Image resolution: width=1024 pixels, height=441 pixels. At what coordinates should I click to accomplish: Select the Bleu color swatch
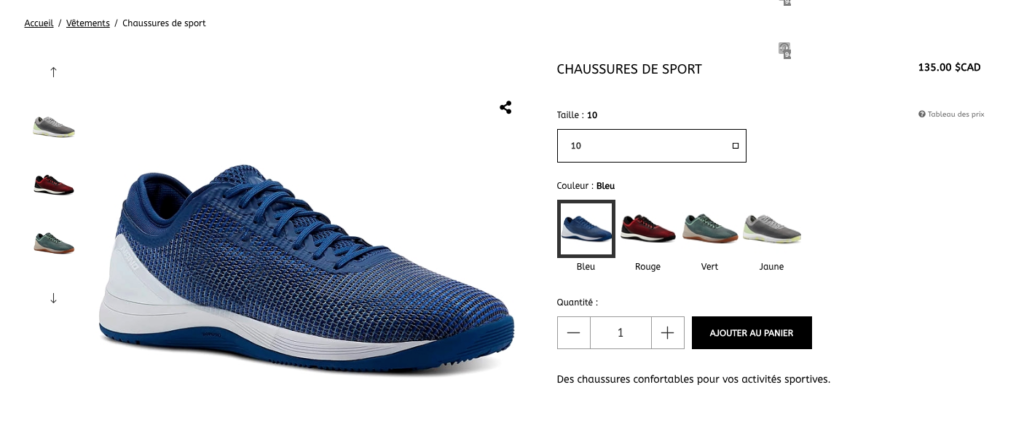tap(586, 229)
